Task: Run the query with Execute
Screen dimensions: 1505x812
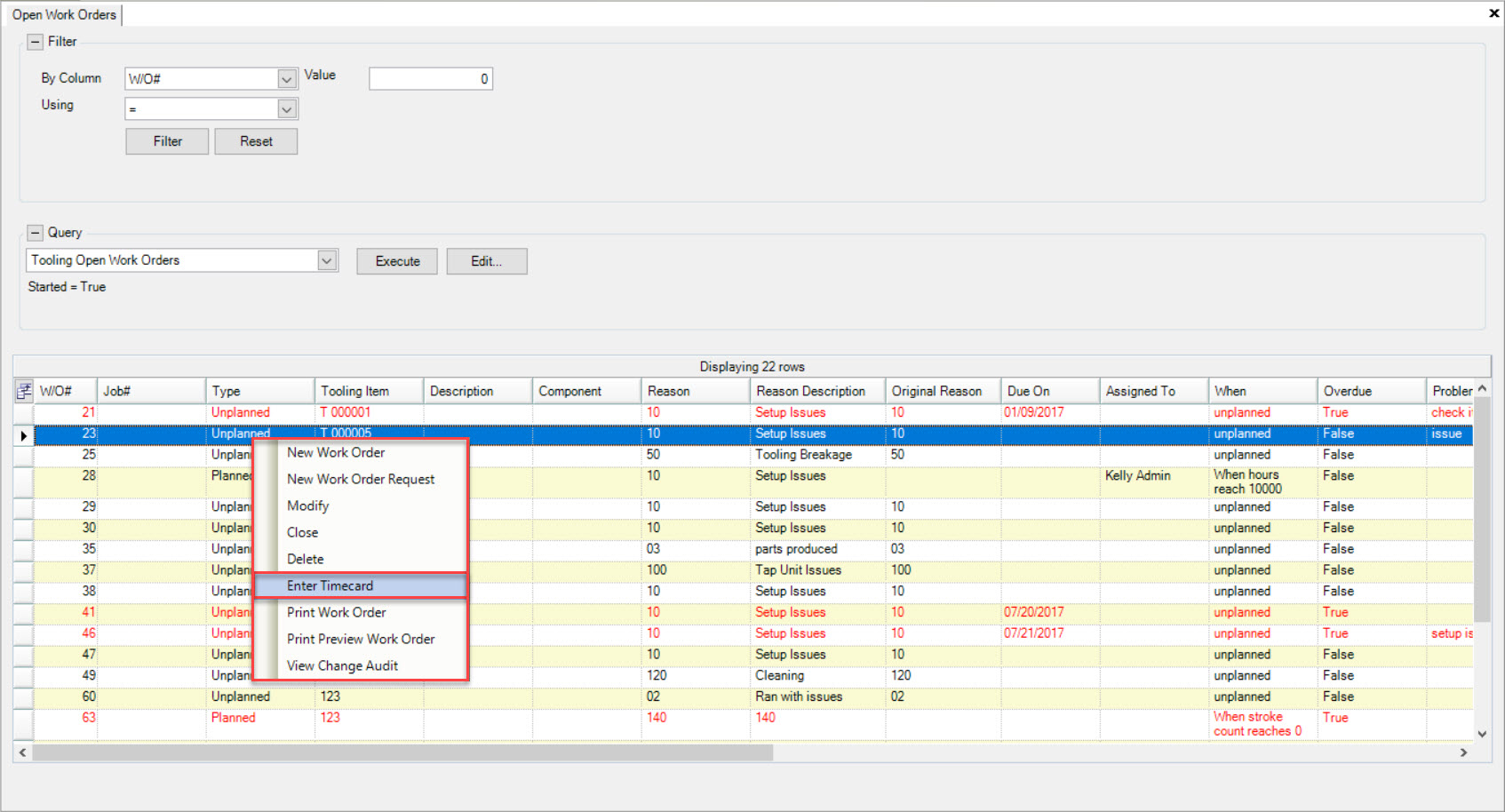Action: [x=397, y=261]
